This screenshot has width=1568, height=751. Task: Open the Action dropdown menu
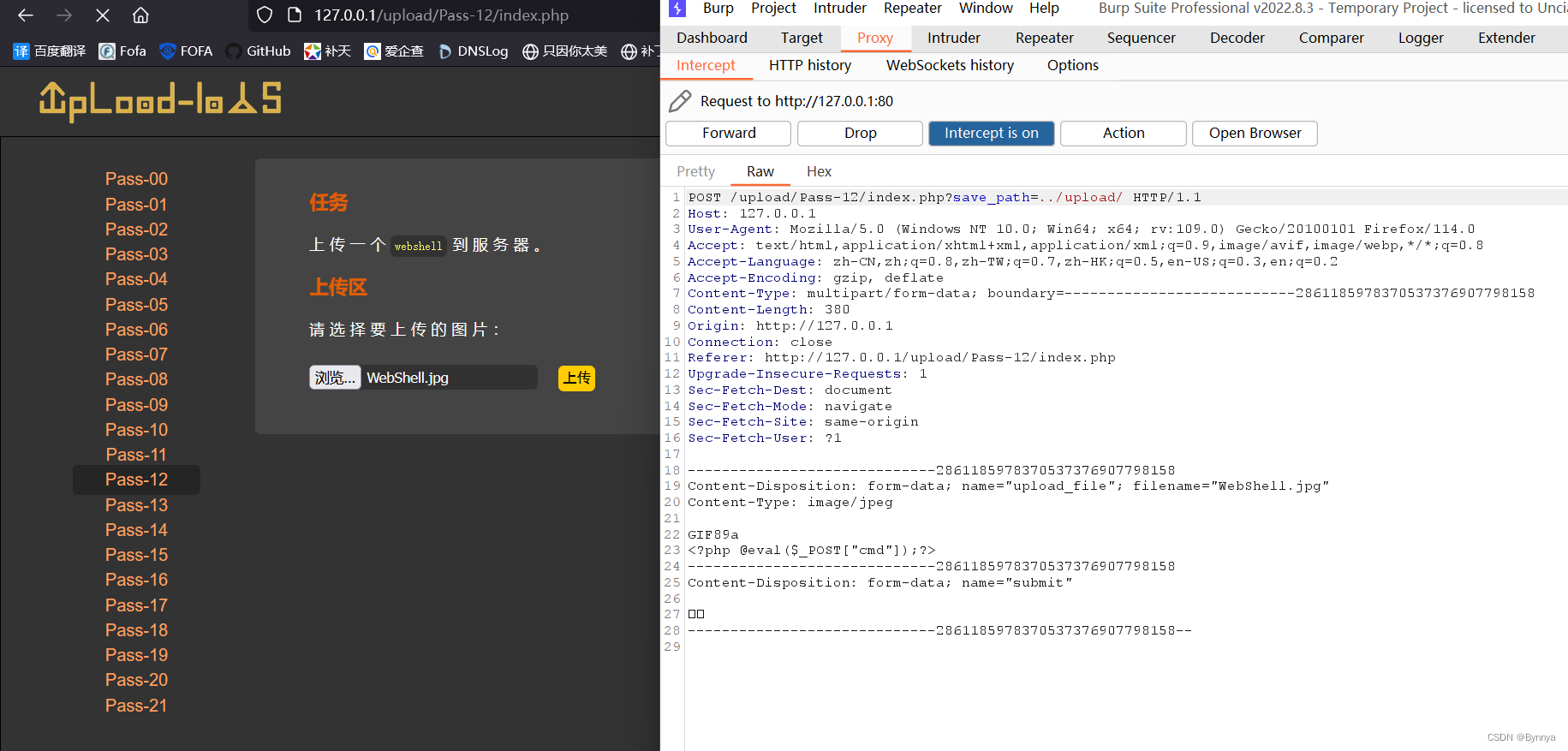click(1124, 133)
